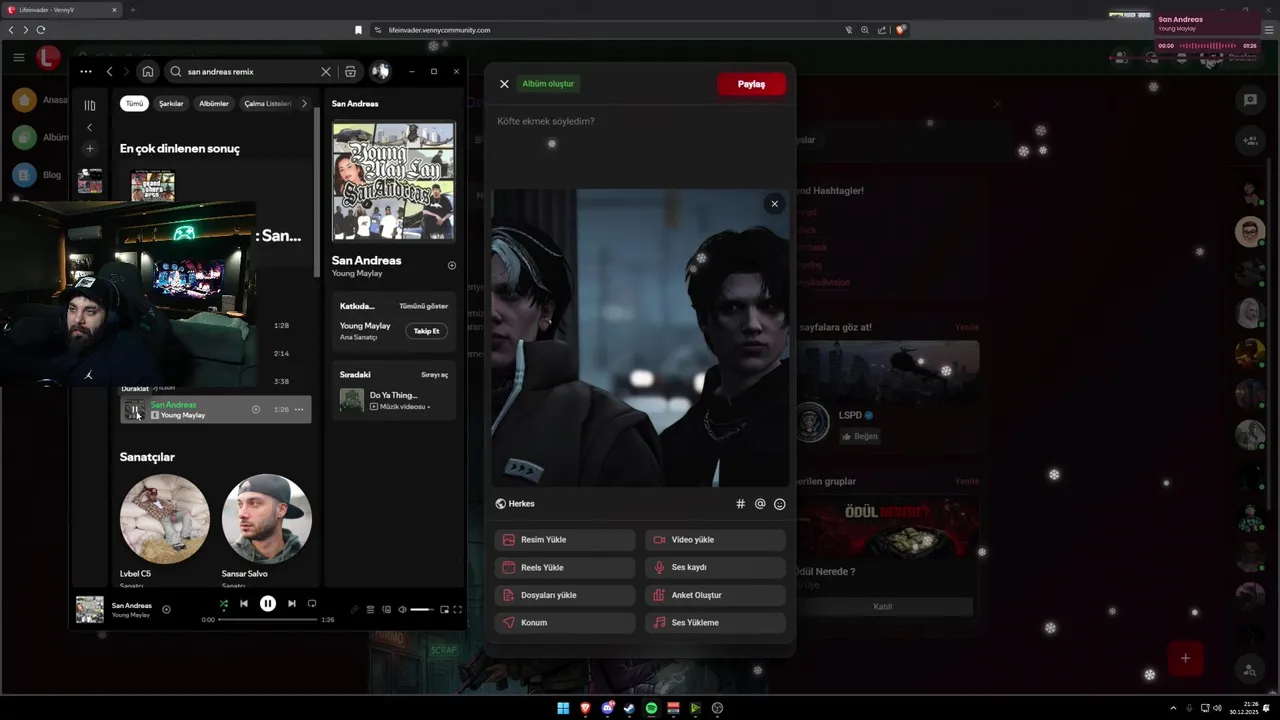Enter Spotify full screen mode
Viewport: 1280px width, 720px height.
click(x=459, y=609)
